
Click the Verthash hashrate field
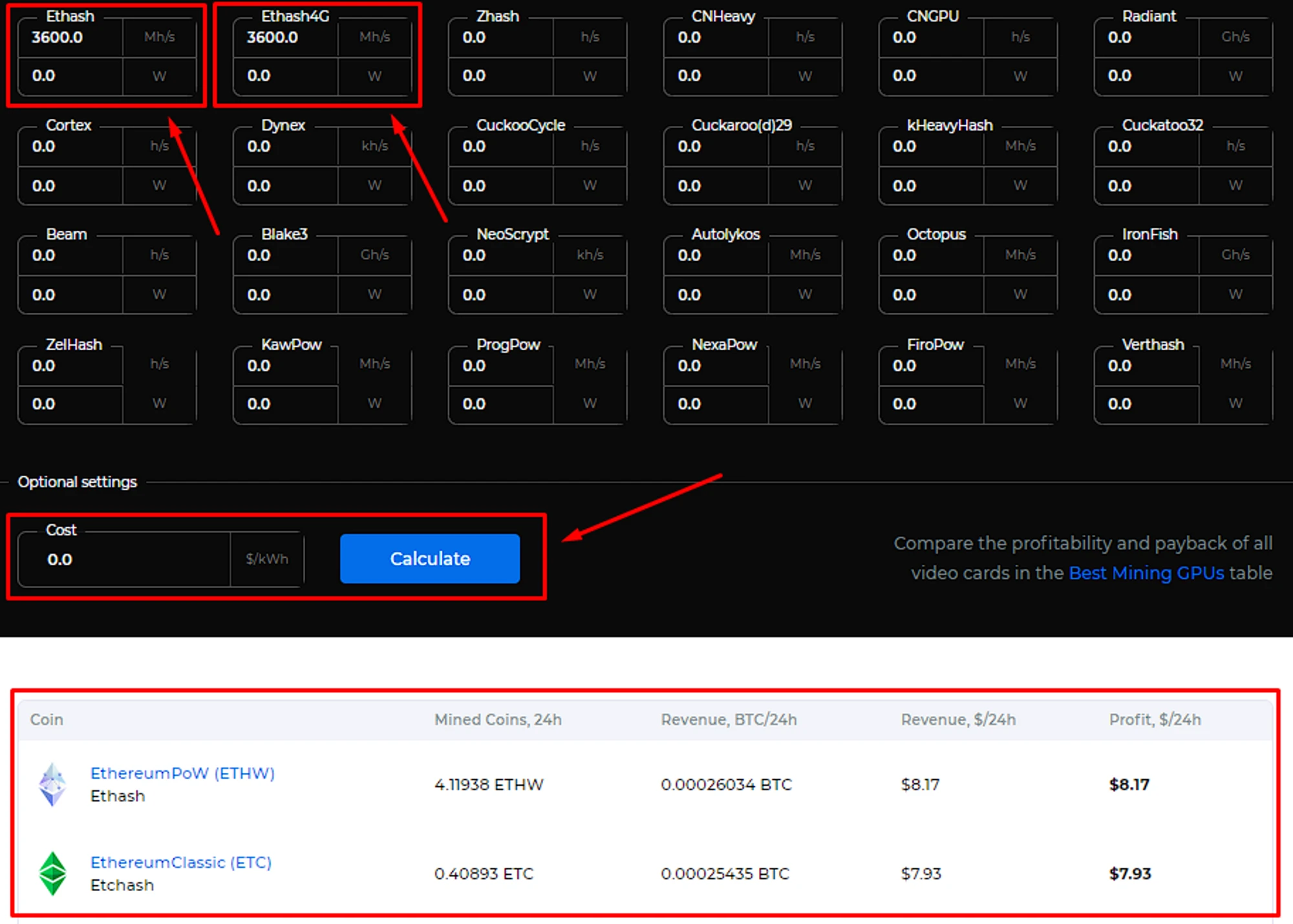pos(1146,366)
